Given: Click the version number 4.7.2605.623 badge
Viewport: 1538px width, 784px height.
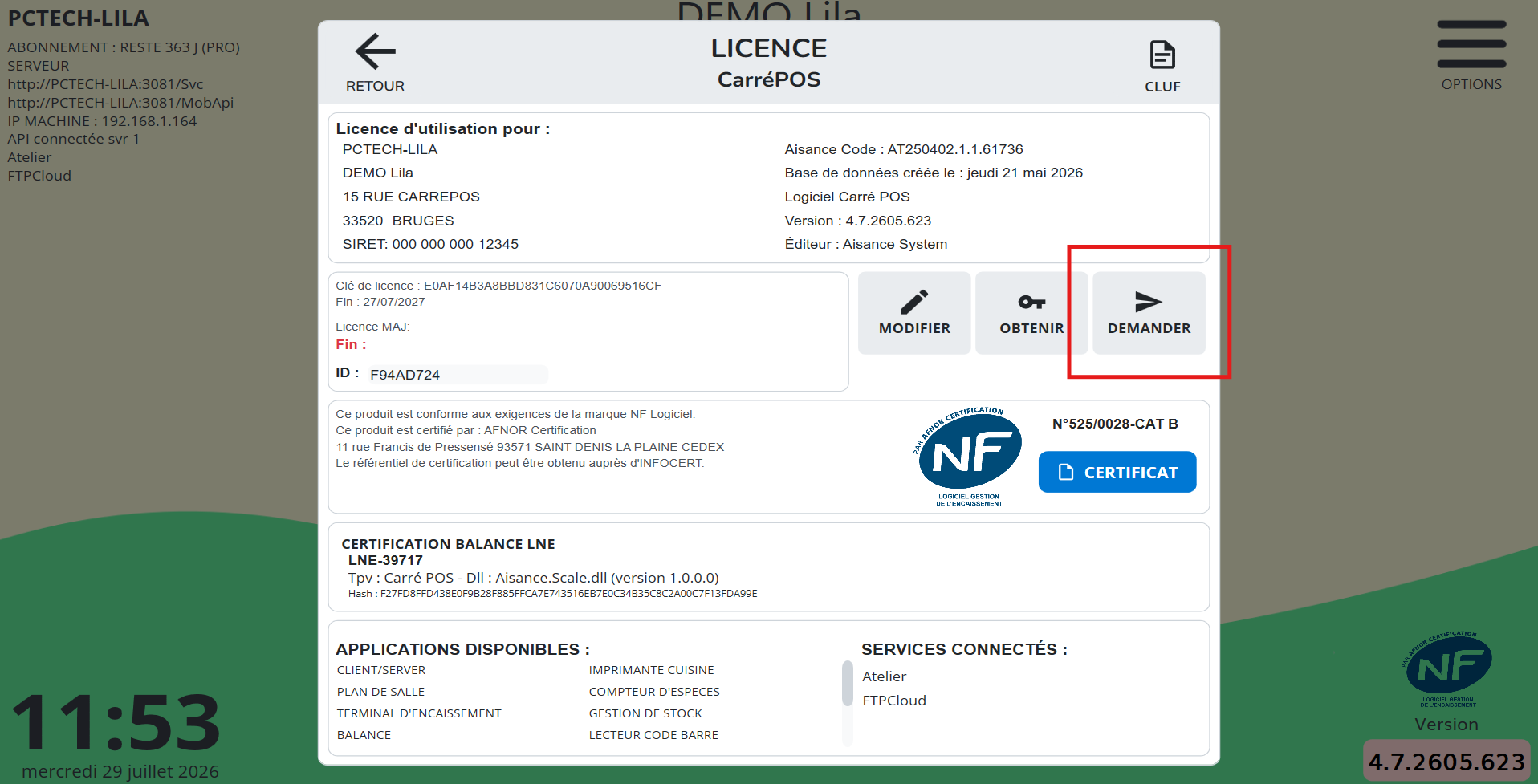Looking at the screenshot, I should pos(1446,761).
